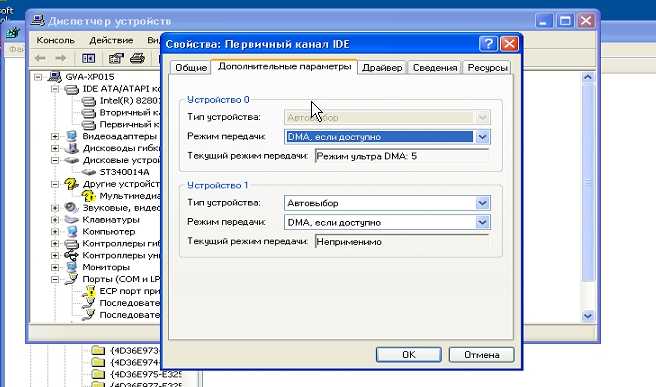
Task: Expand the Клавиатуры node
Action: click(x=55, y=220)
